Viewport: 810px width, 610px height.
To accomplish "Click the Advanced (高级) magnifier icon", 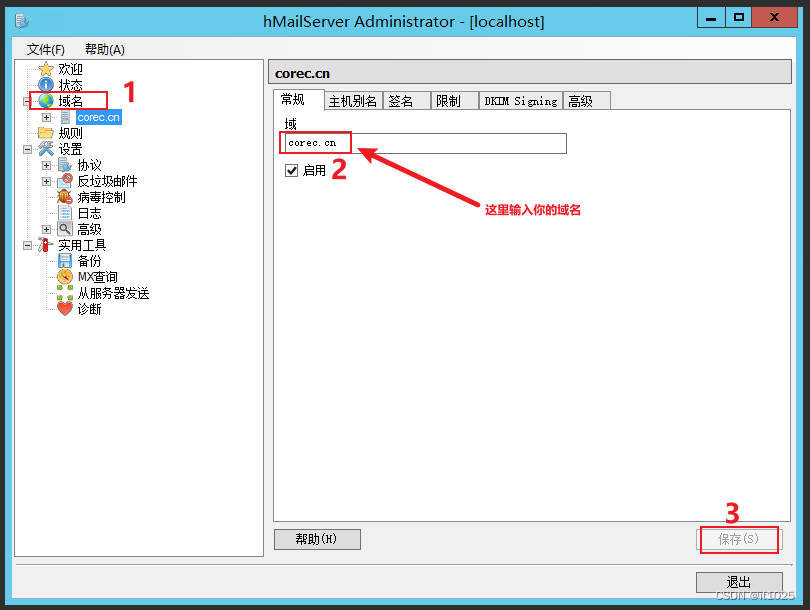I will (65, 229).
